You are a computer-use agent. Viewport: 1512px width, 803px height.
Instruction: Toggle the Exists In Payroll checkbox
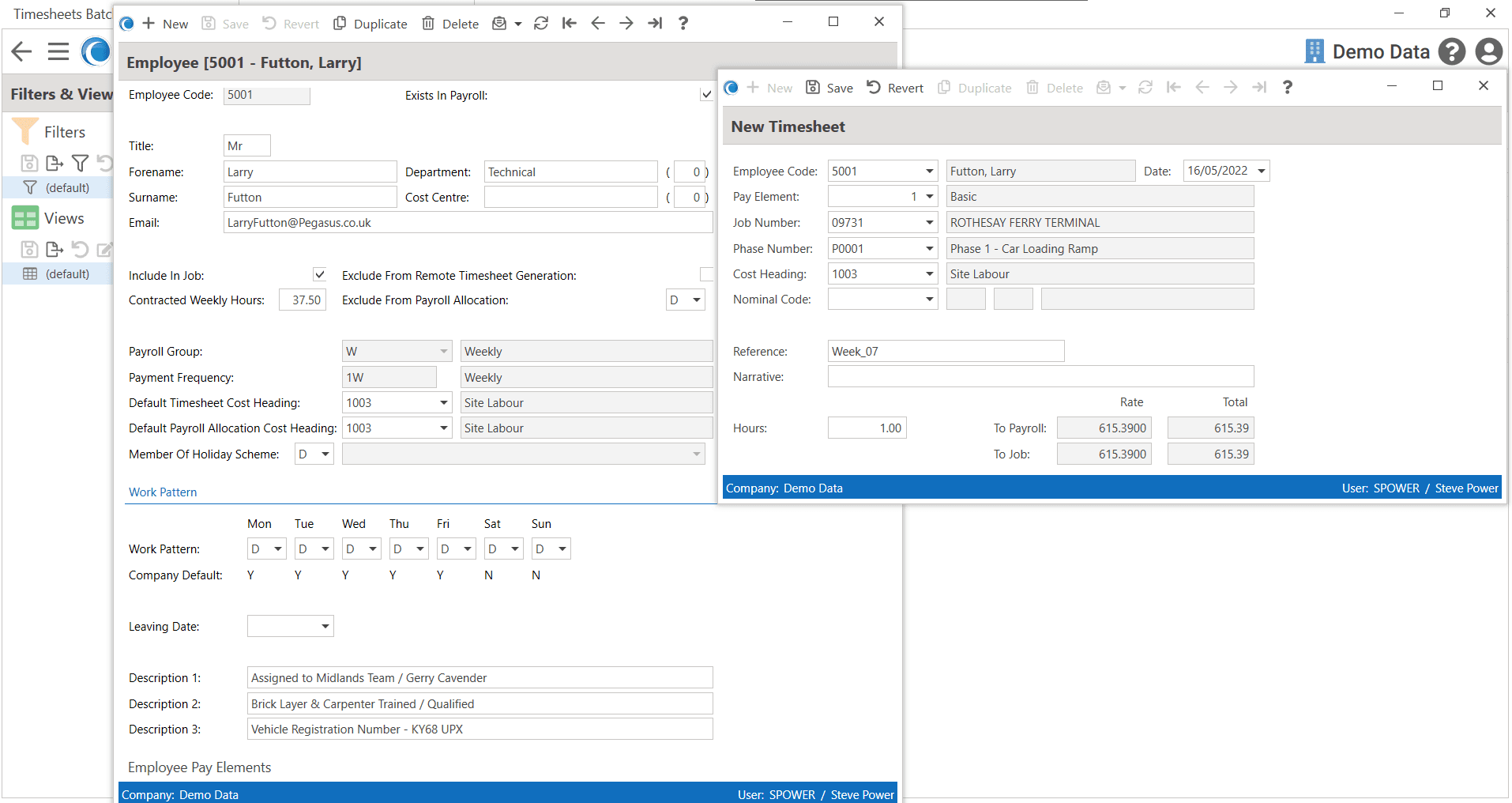pos(706,95)
